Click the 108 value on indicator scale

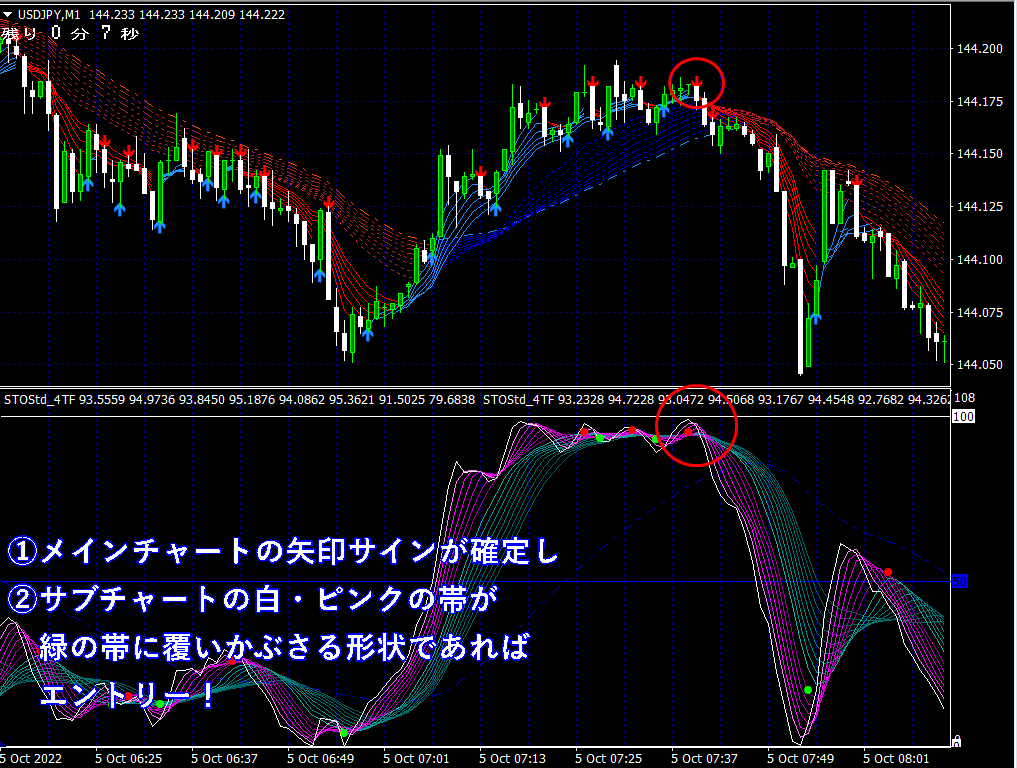pyautogui.click(x=964, y=398)
